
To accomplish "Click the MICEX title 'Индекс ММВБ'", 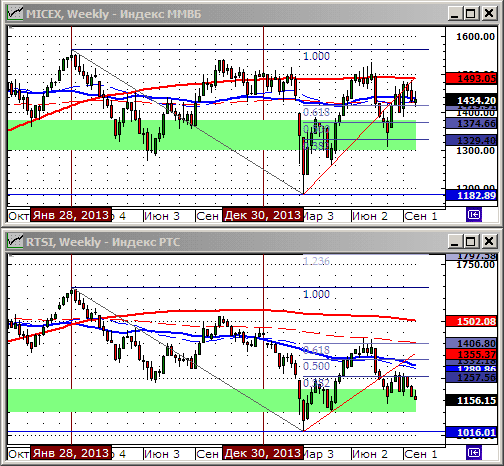I will [x=160, y=14].
